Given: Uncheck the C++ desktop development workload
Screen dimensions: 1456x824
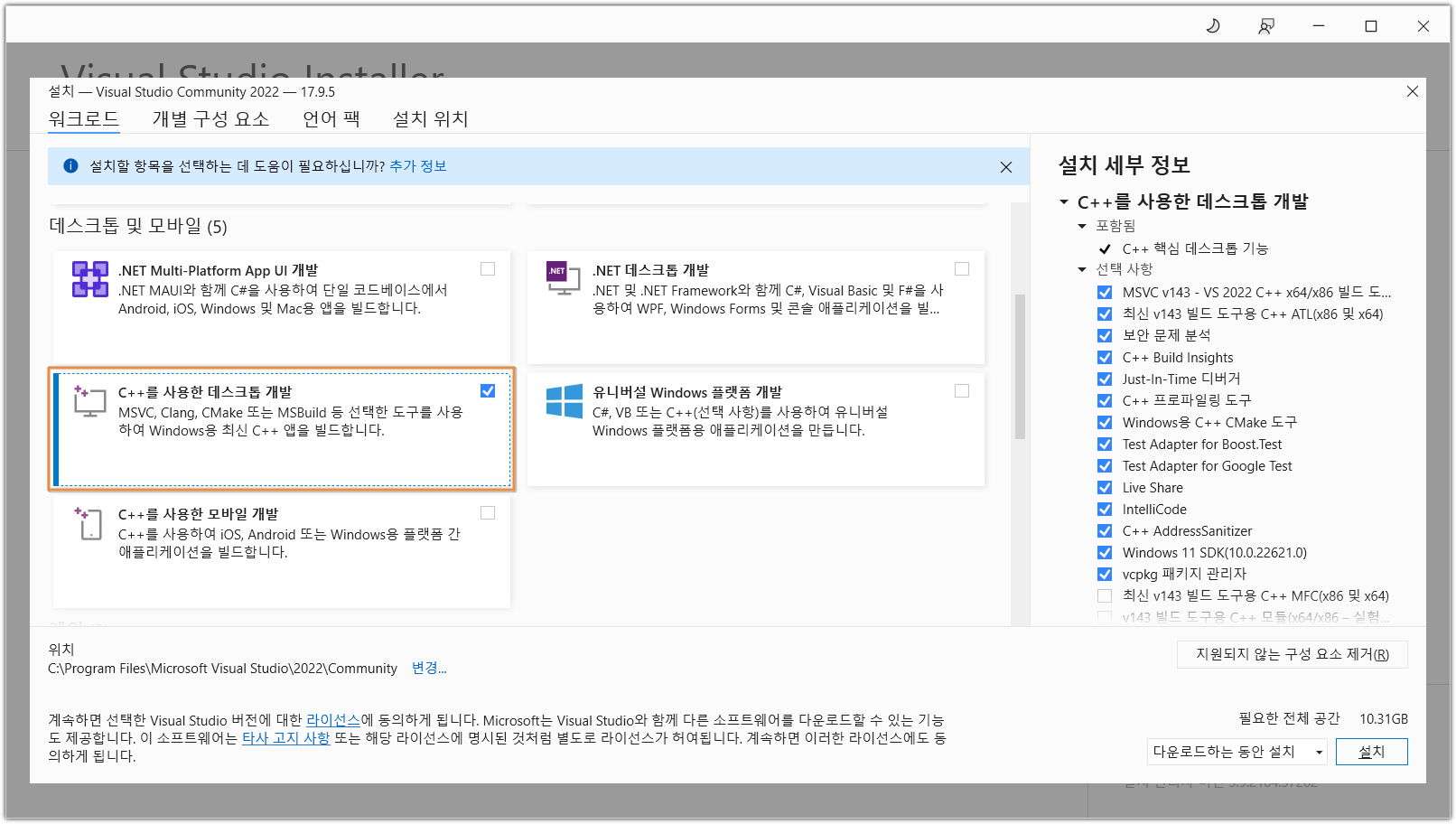Looking at the screenshot, I should (488, 391).
